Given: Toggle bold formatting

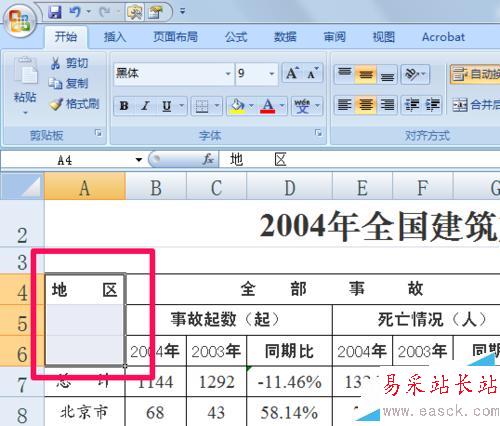Looking at the screenshot, I should pyautogui.click(x=124, y=106).
